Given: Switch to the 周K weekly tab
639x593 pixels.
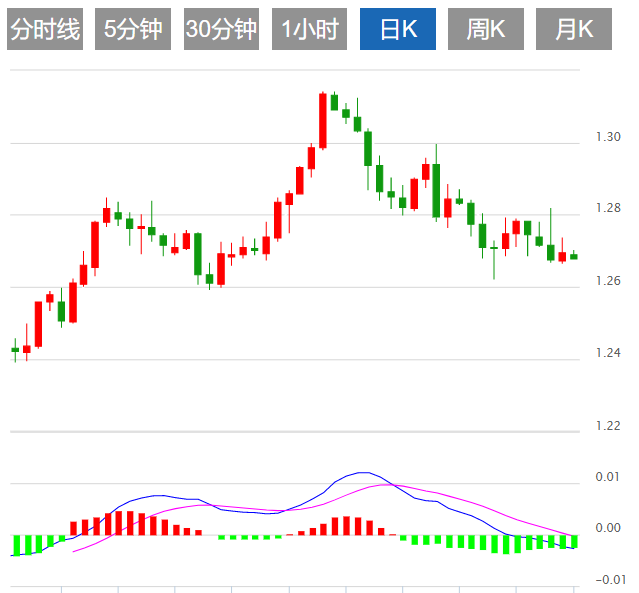Looking at the screenshot, I should coord(486,29).
